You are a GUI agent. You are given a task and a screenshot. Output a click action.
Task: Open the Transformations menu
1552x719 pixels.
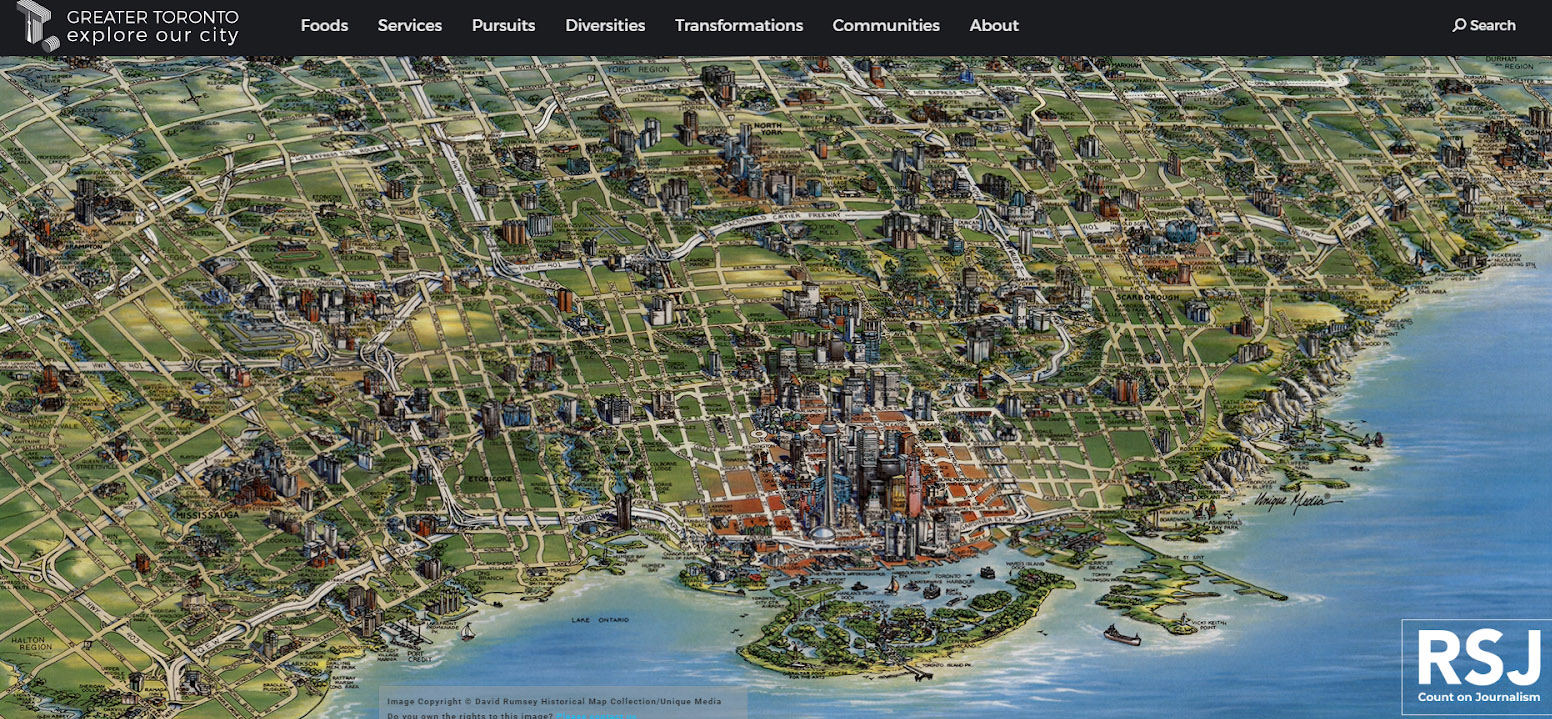tap(739, 25)
